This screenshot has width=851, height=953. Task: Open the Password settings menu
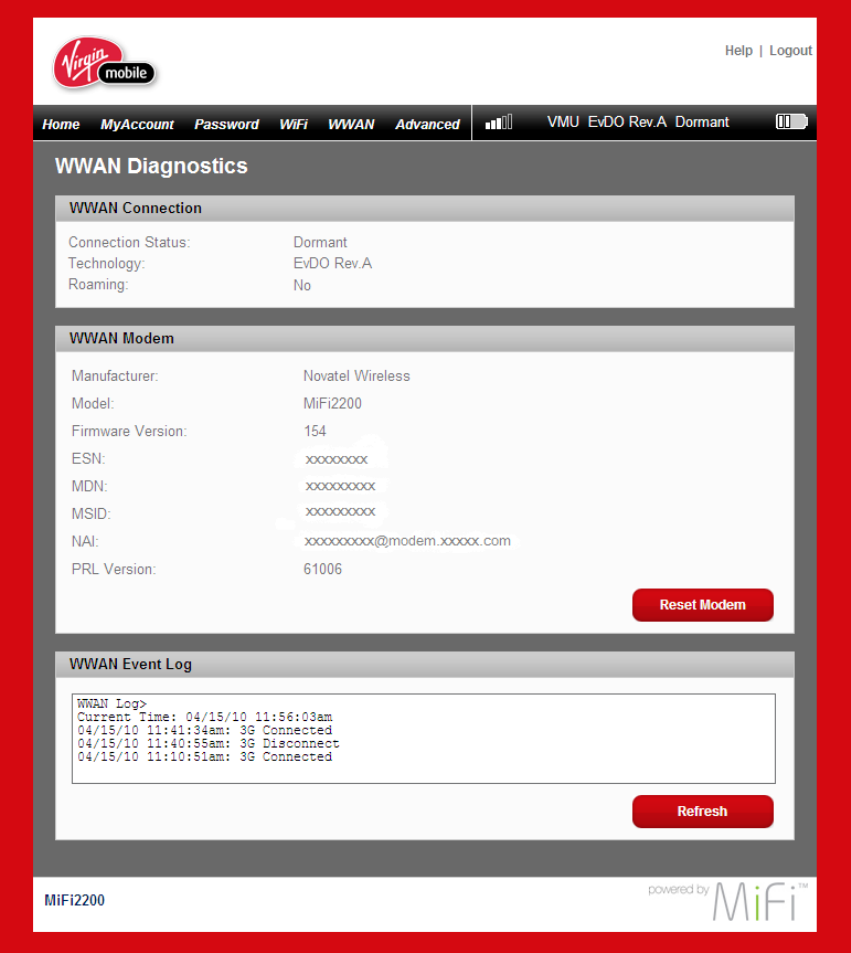click(227, 124)
